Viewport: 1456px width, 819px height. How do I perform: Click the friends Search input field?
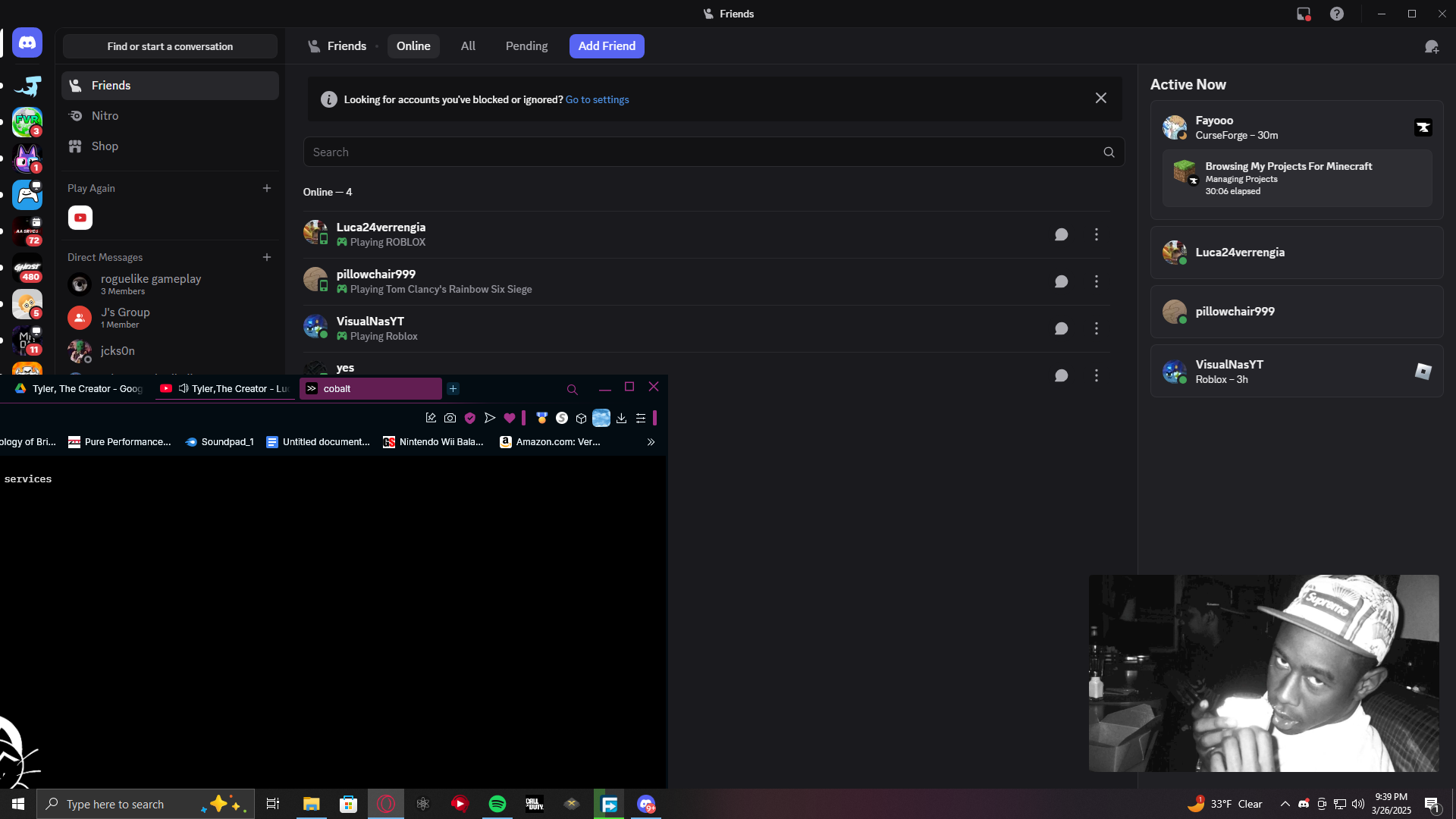click(705, 152)
